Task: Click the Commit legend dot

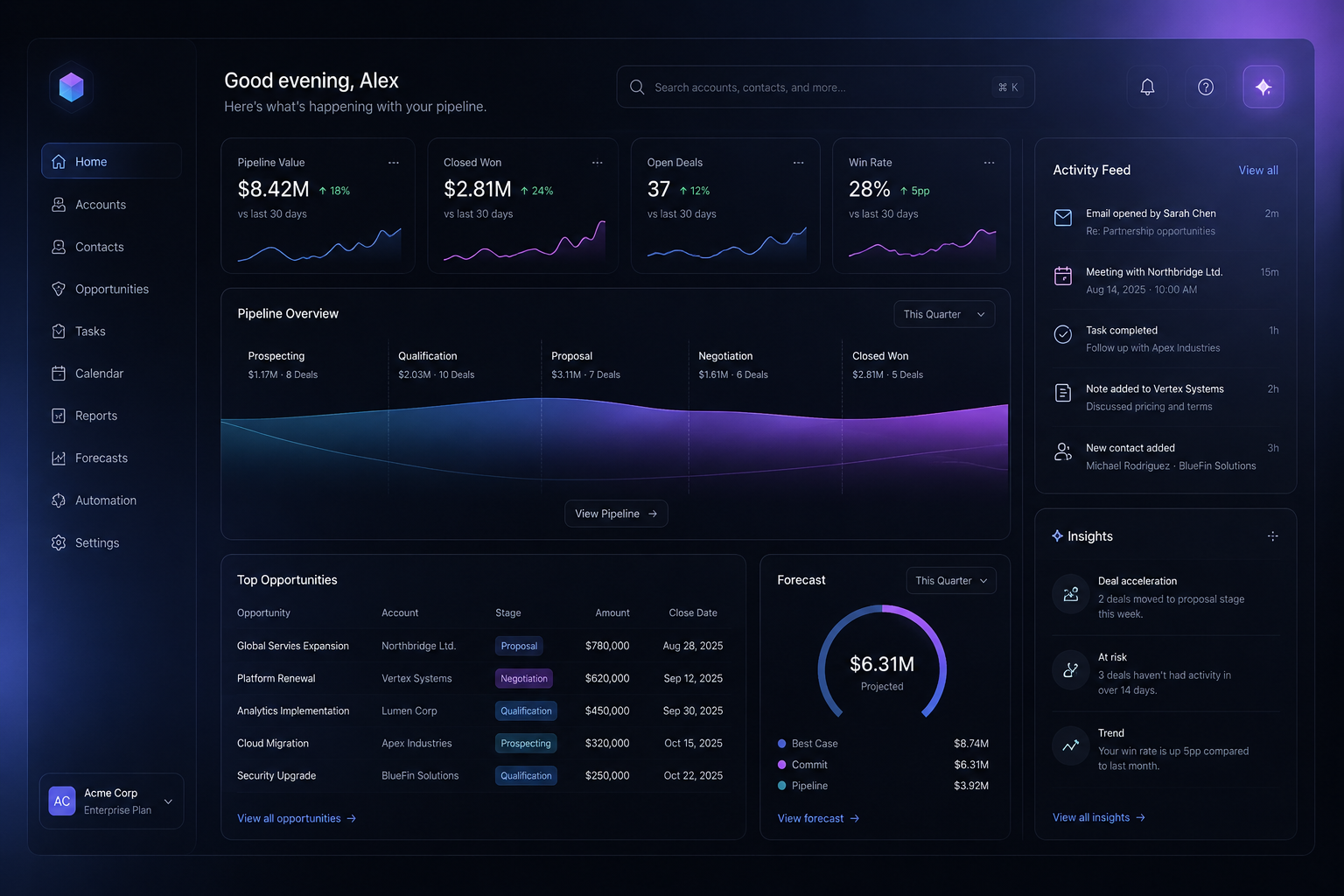Action: (x=782, y=765)
